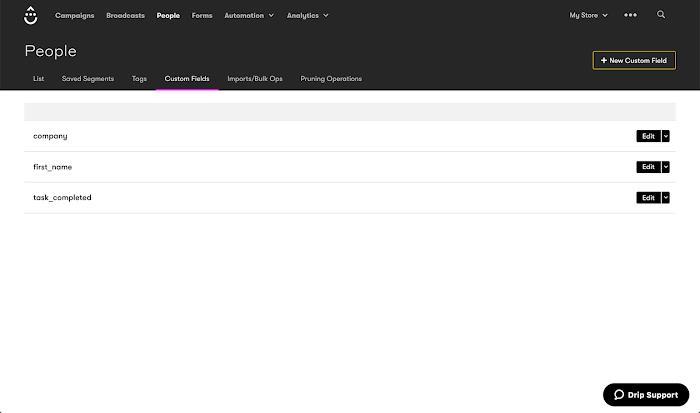Click the New Custom Field button

click(x=634, y=60)
